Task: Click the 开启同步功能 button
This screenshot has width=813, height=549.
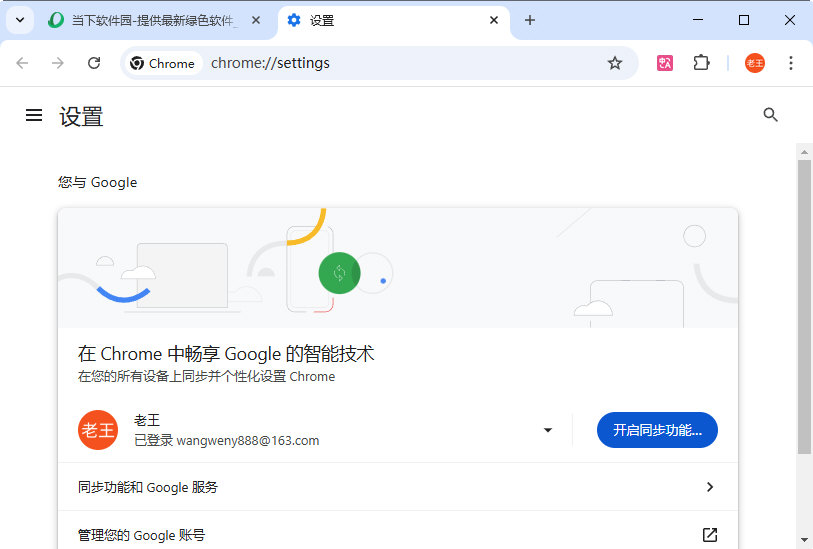Action: pos(657,430)
